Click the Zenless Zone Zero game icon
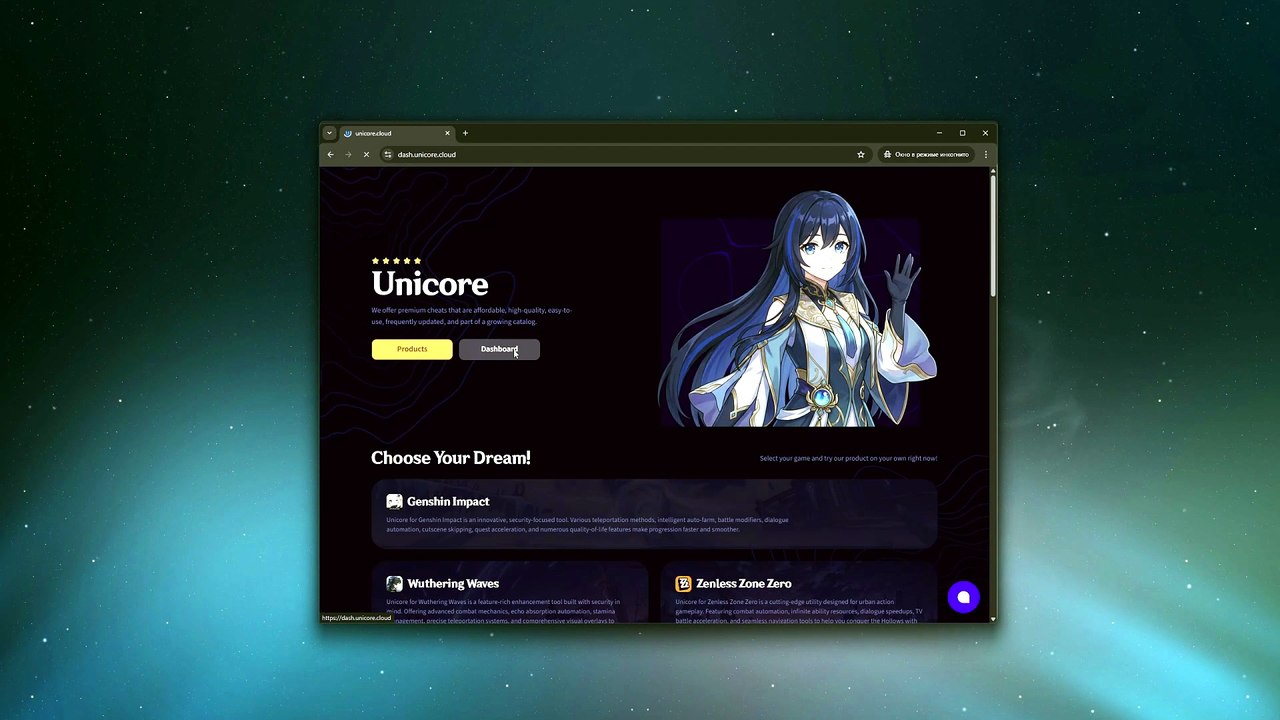The image size is (1280, 720). [683, 583]
